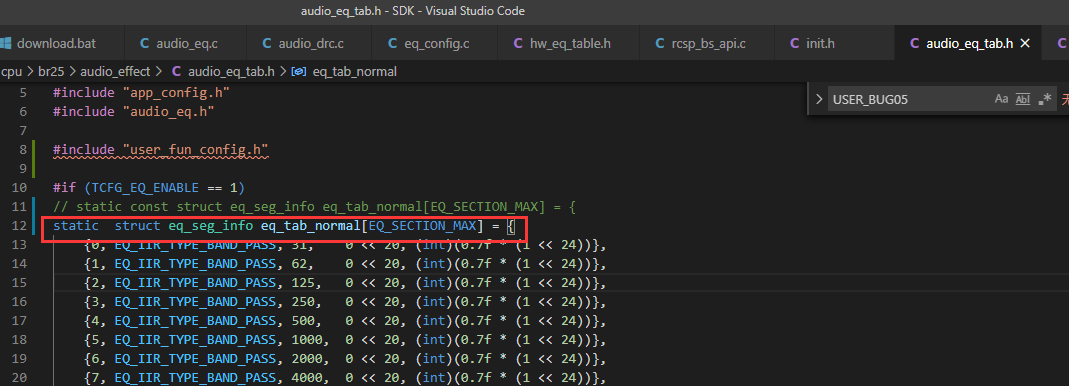Click the #include keyword on line 6
The height and width of the screenshot is (386, 1069).
pos(83,111)
